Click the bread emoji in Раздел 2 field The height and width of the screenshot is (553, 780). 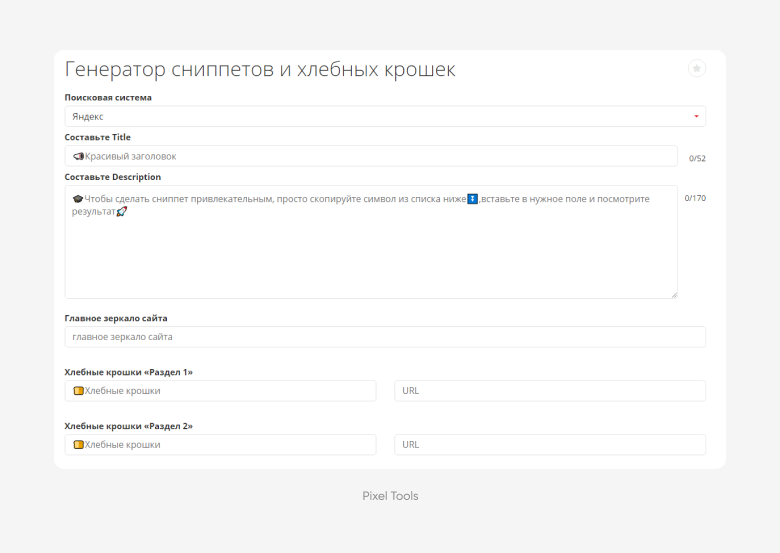(x=78, y=445)
